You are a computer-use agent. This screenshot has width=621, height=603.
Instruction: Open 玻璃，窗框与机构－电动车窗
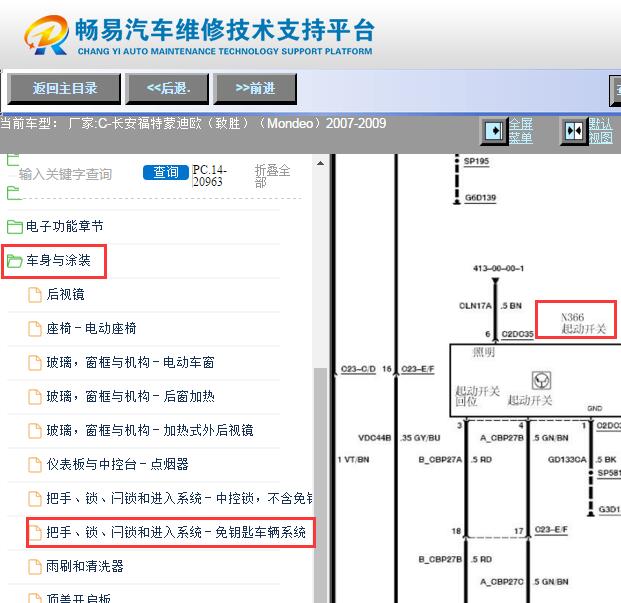130,362
